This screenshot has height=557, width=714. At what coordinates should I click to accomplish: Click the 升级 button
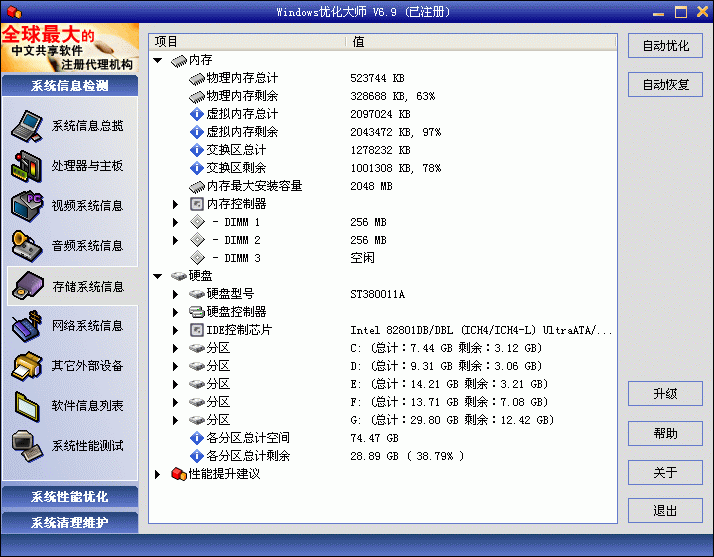click(665, 393)
